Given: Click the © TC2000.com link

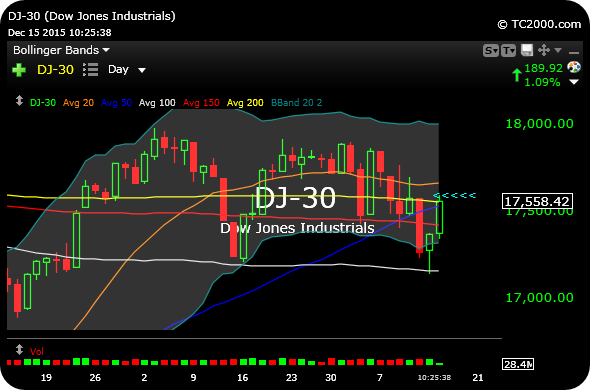Looking at the screenshot, I should (x=539, y=24).
